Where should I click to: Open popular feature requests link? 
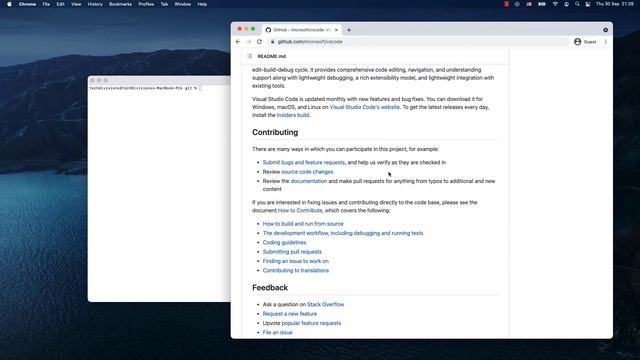coord(311,323)
